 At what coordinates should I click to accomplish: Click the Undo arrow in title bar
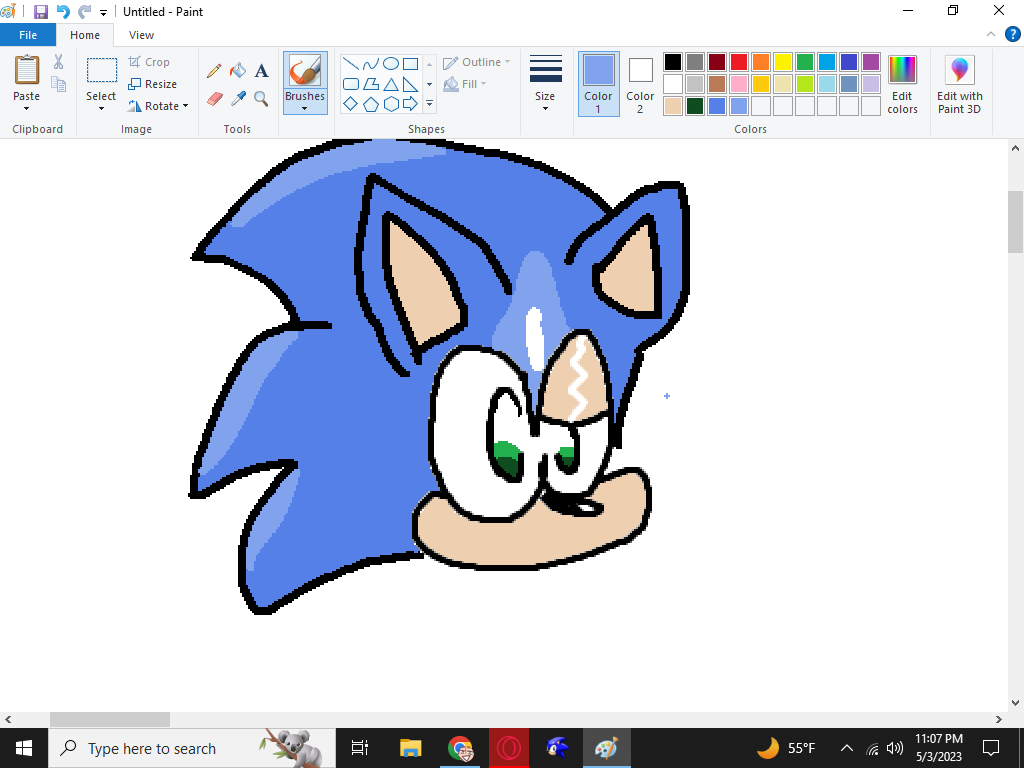tap(63, 12)
